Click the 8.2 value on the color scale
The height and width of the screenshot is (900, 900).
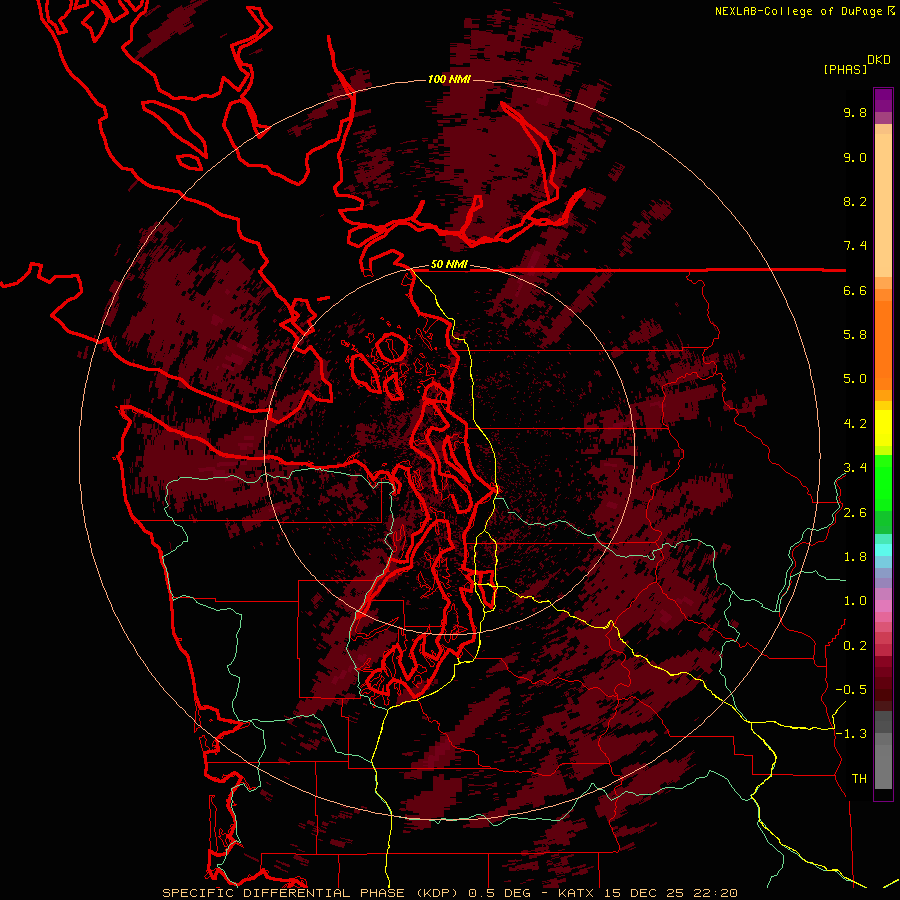click(x=855, y=201)
